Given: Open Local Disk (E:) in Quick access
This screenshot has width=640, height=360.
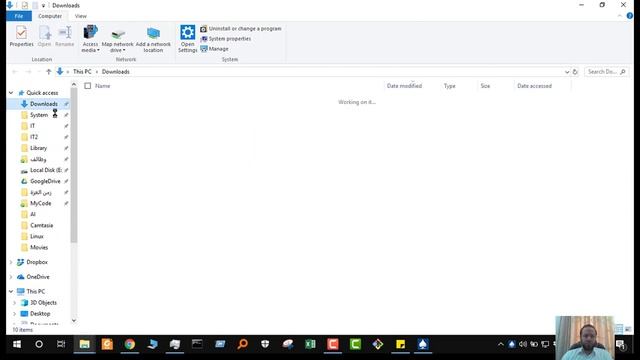Looking at the screenshot, I should click(46, 170).
